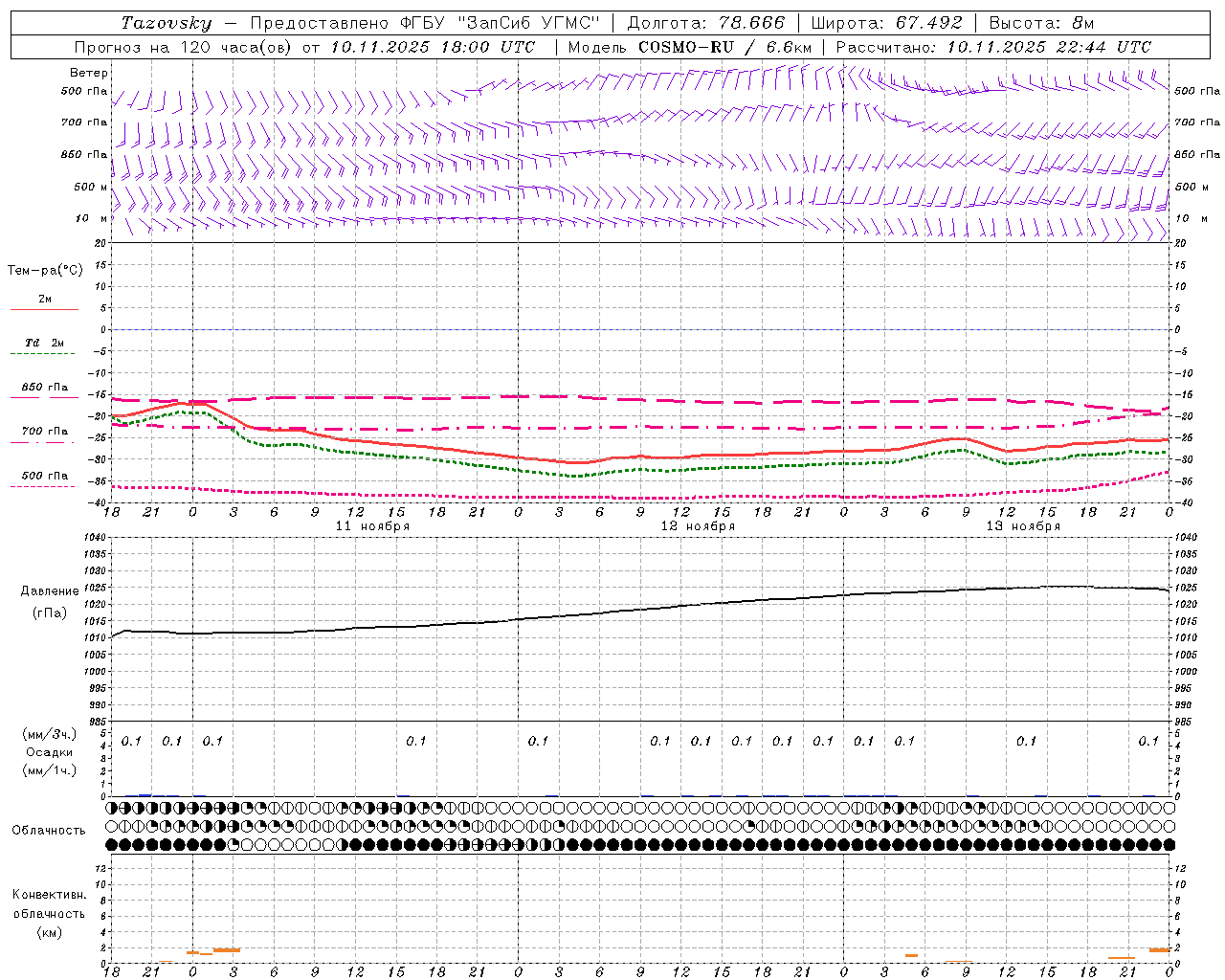The width and height of the screenshot is (1225, 980).
Task: Click the 700 гПа temperature legend entry
Action: [x=45, y=431]
